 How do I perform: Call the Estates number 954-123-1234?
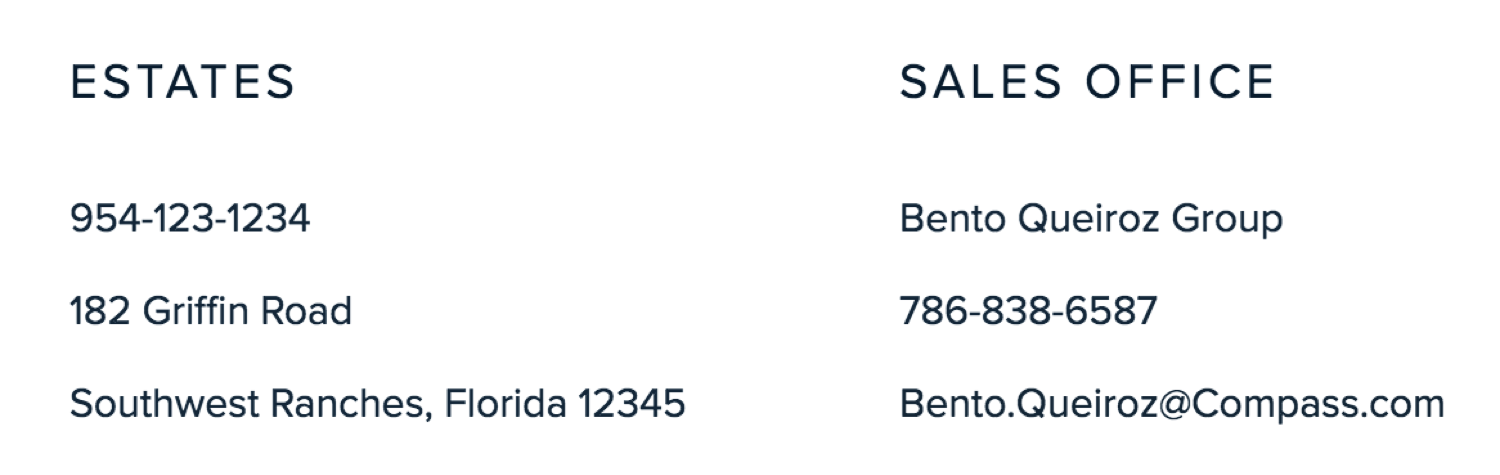pos(190,218)
